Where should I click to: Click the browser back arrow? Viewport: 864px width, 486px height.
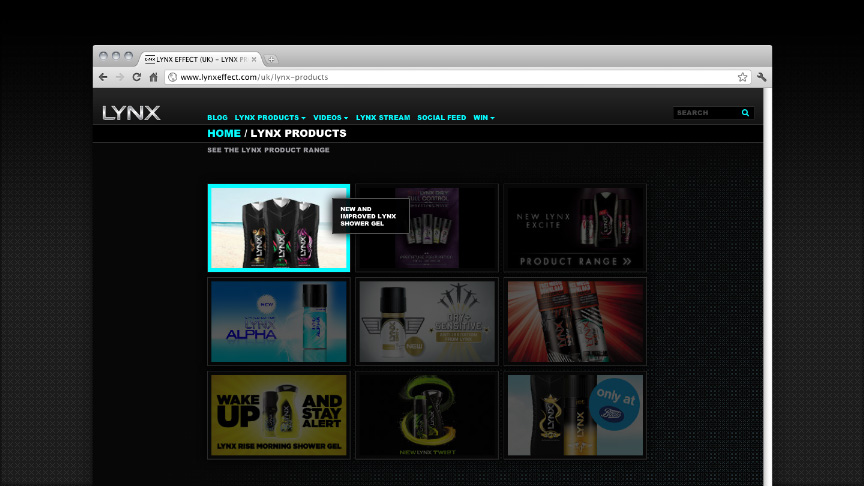click(x=103, y=77)
